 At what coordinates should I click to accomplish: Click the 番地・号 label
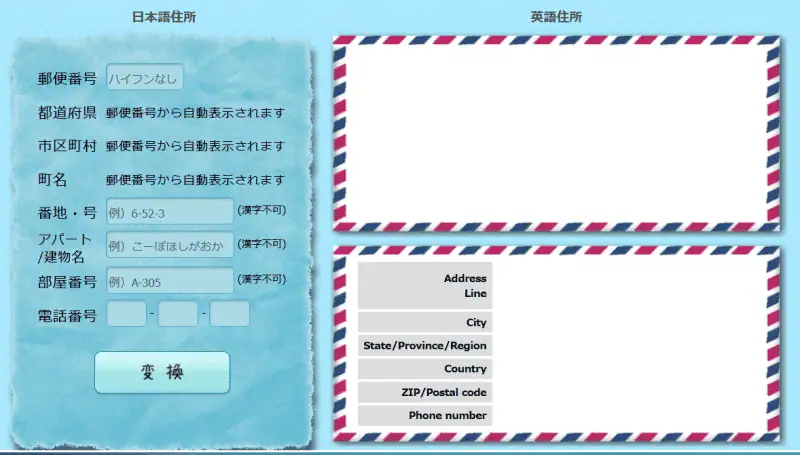click(67, 213)
